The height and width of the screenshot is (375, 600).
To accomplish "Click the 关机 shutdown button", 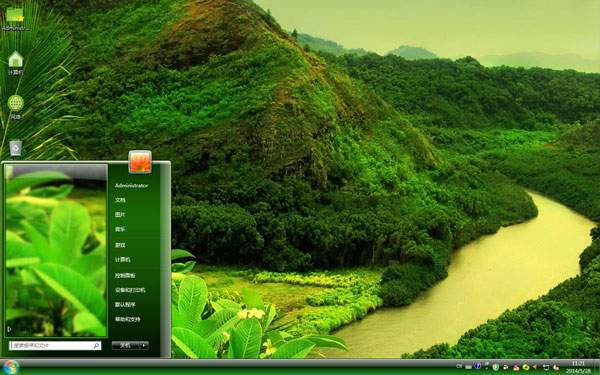I will pyautogui.click(x=126, y=346).
